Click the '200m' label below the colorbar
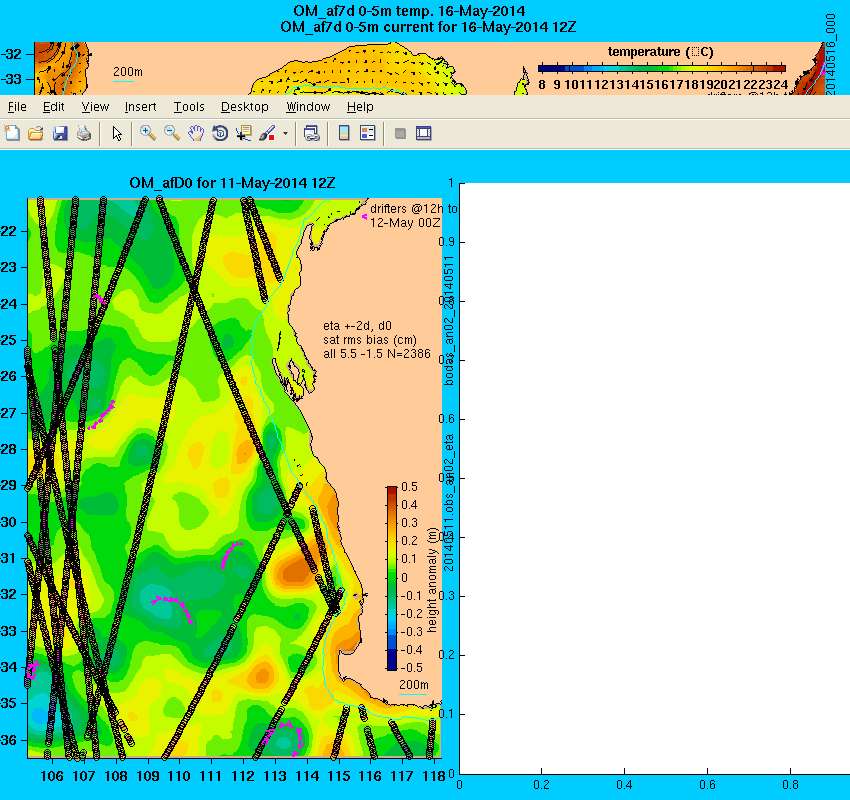850x800 pixels. [414, 685]
